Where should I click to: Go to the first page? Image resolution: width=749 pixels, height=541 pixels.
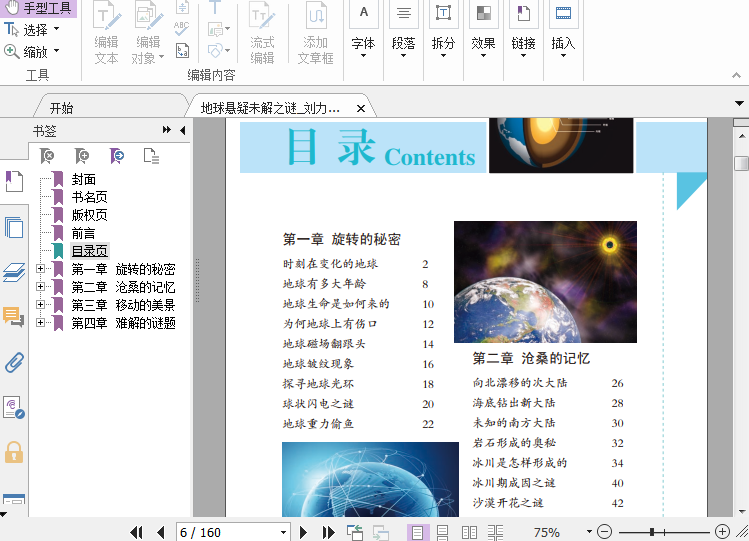point(137,532)
